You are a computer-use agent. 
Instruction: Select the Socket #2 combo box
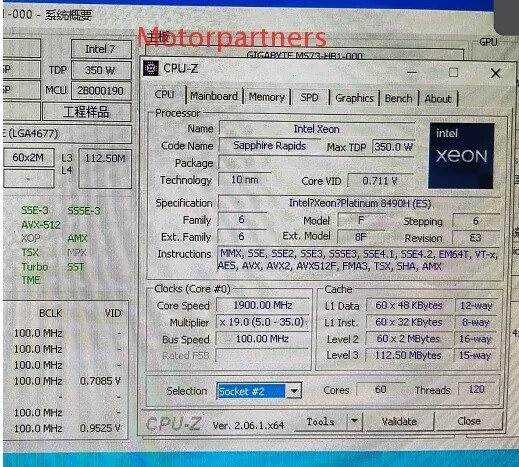[x=259, y=391]
